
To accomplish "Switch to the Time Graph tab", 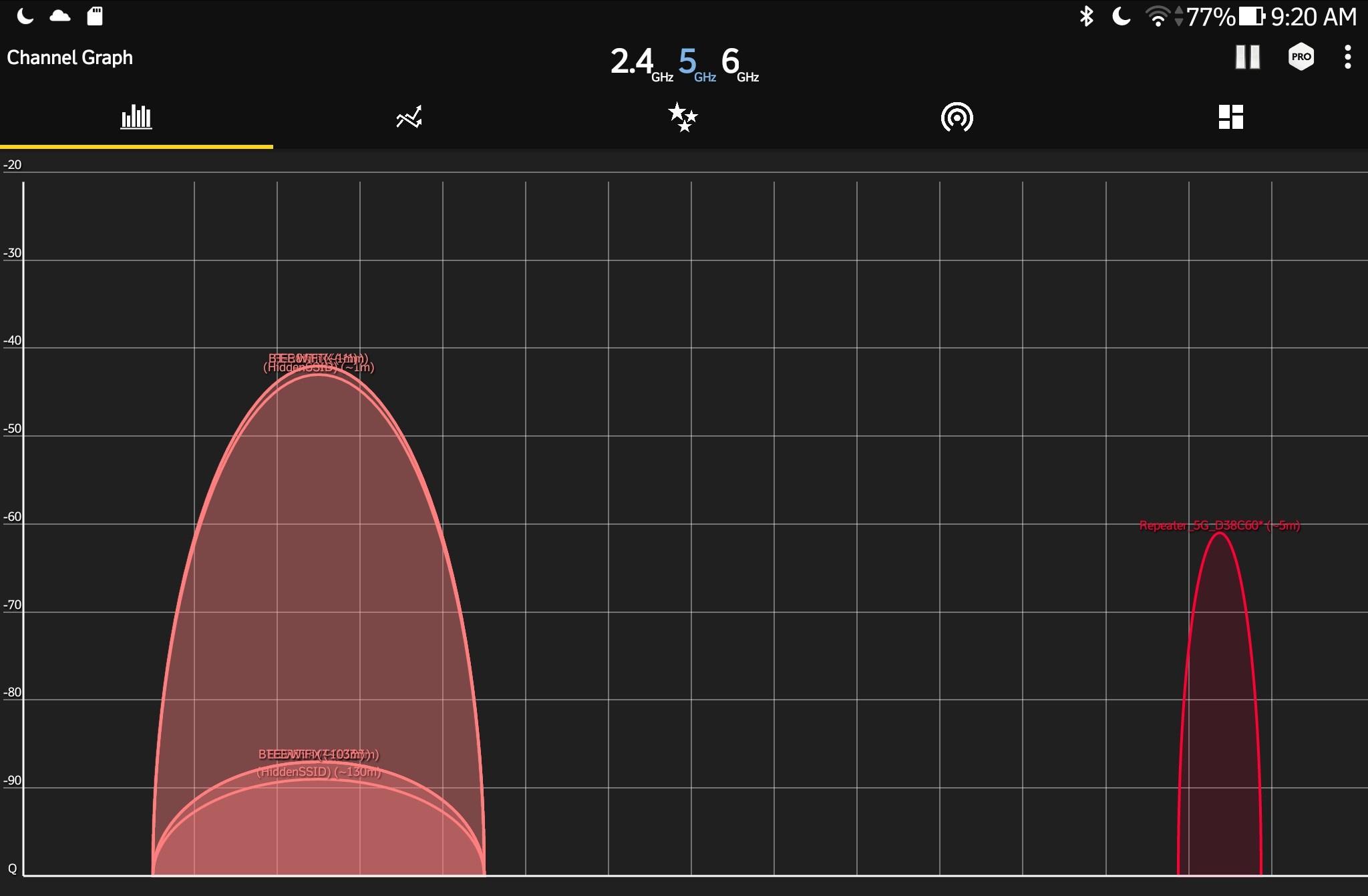I will (x=409, y=118).
